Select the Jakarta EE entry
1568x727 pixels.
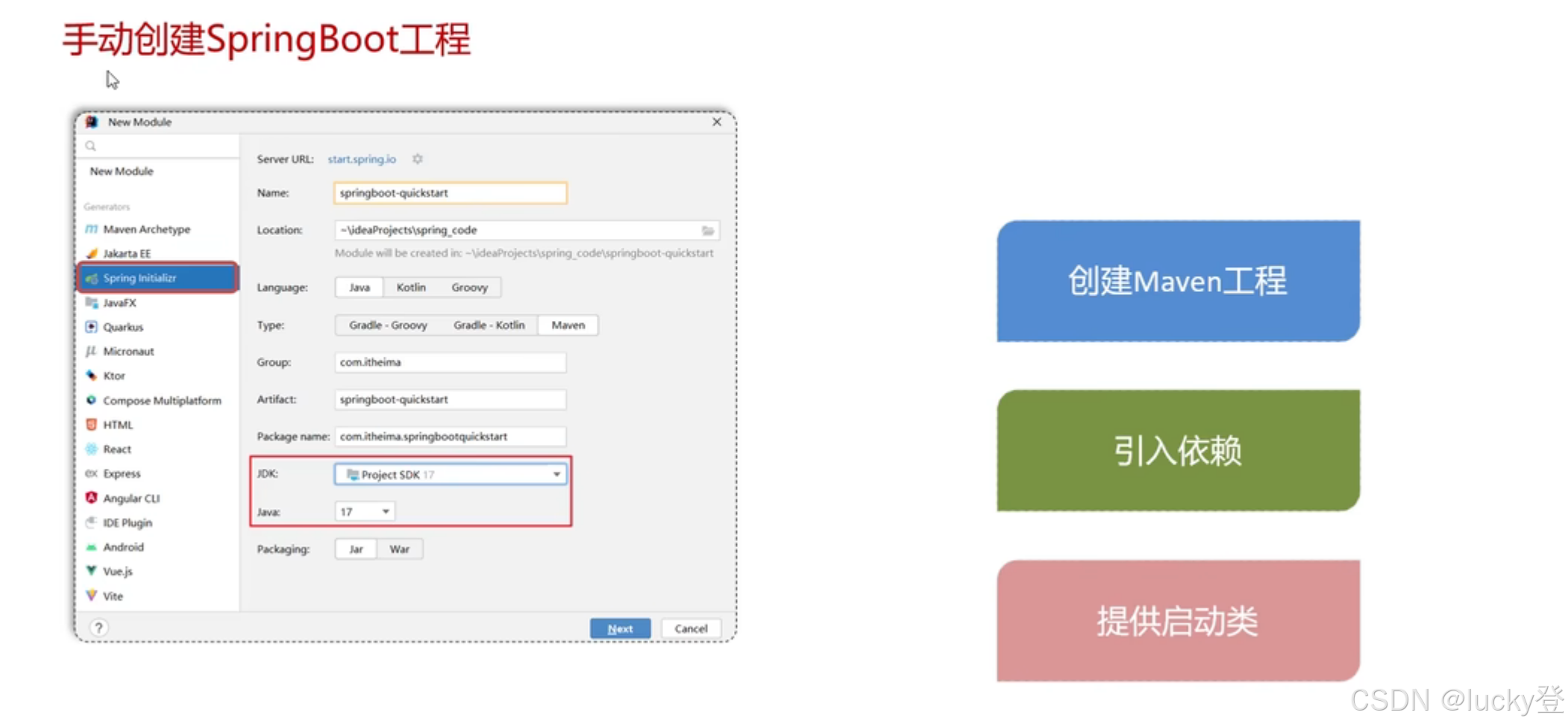[127, 254]
